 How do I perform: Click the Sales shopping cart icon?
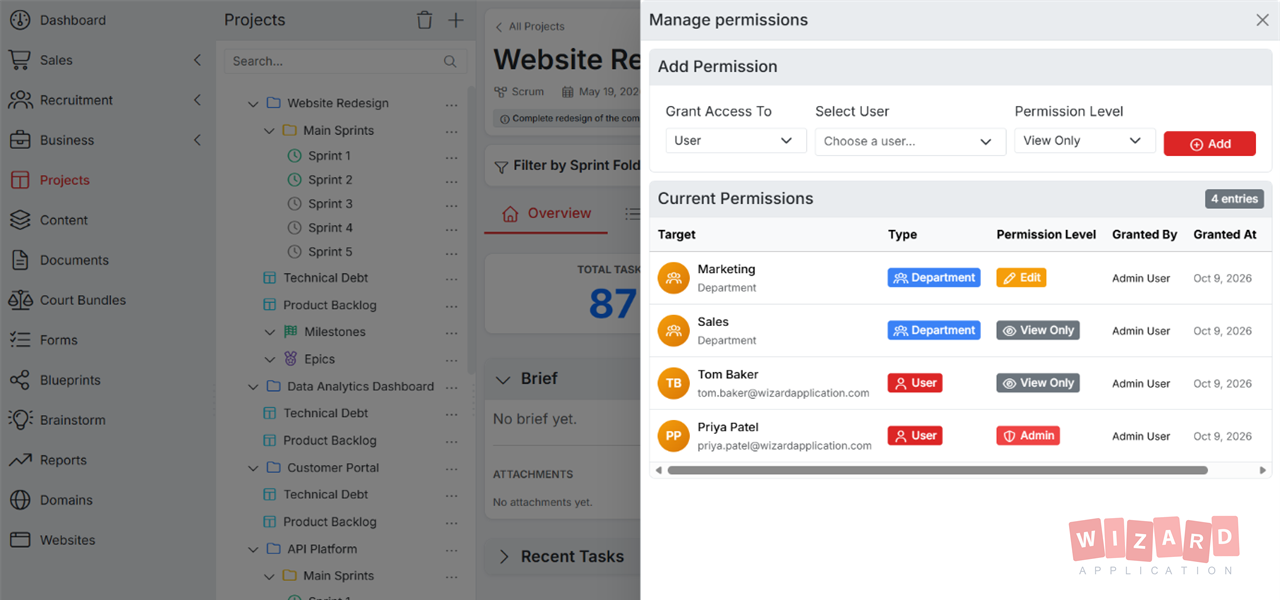pyautogui.click(x=20, y=60)
